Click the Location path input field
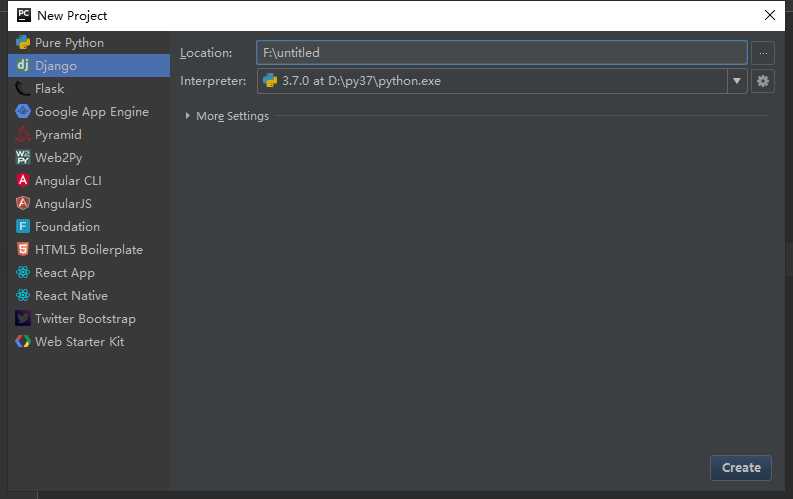The width and height of the screenshot is (793, 499). 502,53
